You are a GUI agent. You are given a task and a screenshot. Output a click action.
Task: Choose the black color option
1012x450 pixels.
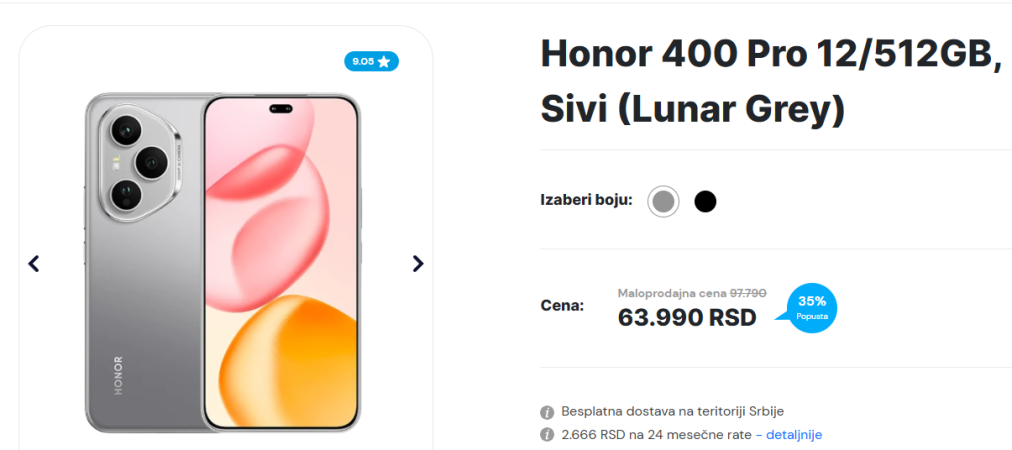pyautogui.click(x=705, y=202)
